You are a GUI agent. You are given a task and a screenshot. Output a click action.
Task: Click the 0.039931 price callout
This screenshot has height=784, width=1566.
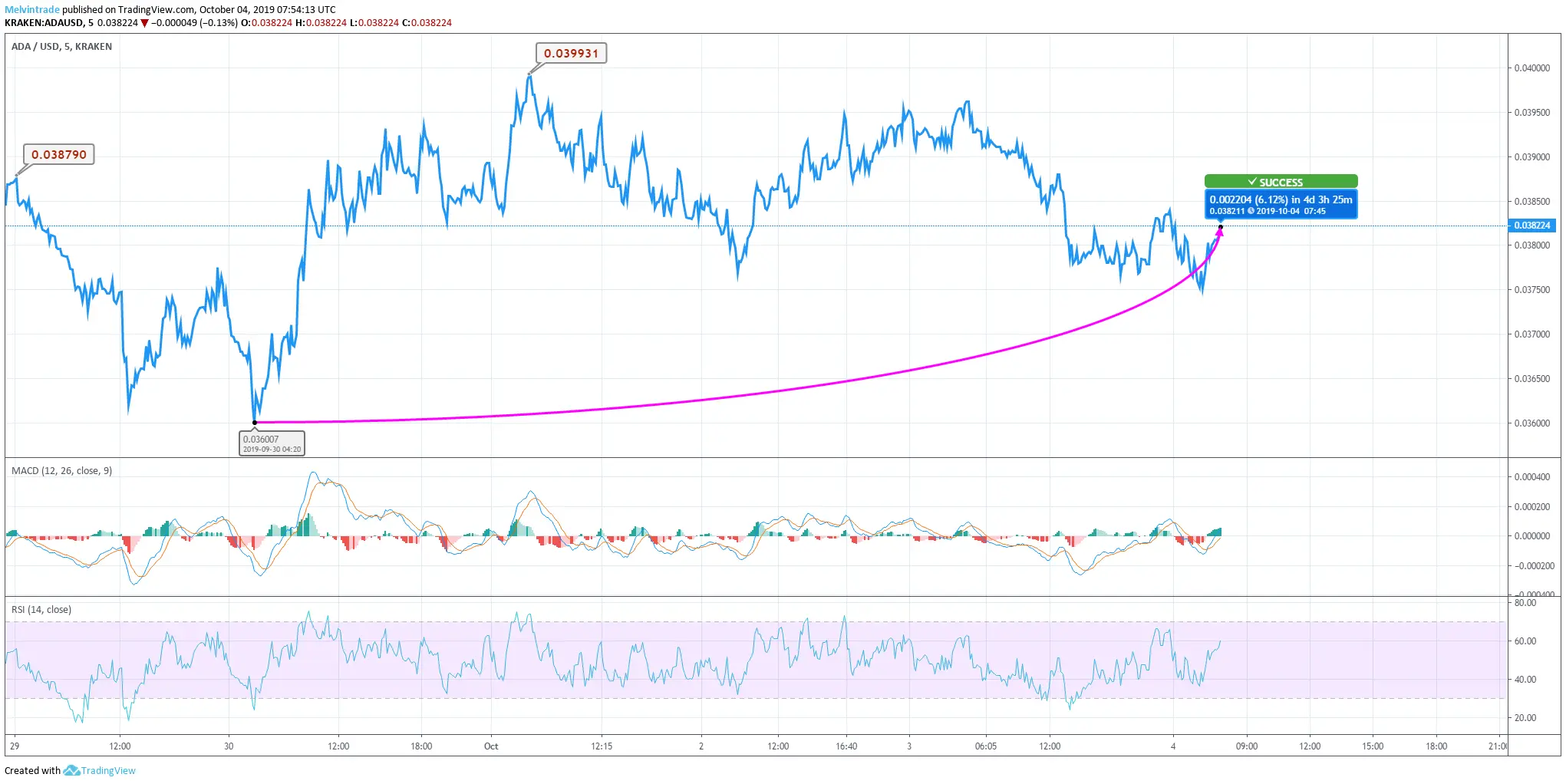(569, 54)
